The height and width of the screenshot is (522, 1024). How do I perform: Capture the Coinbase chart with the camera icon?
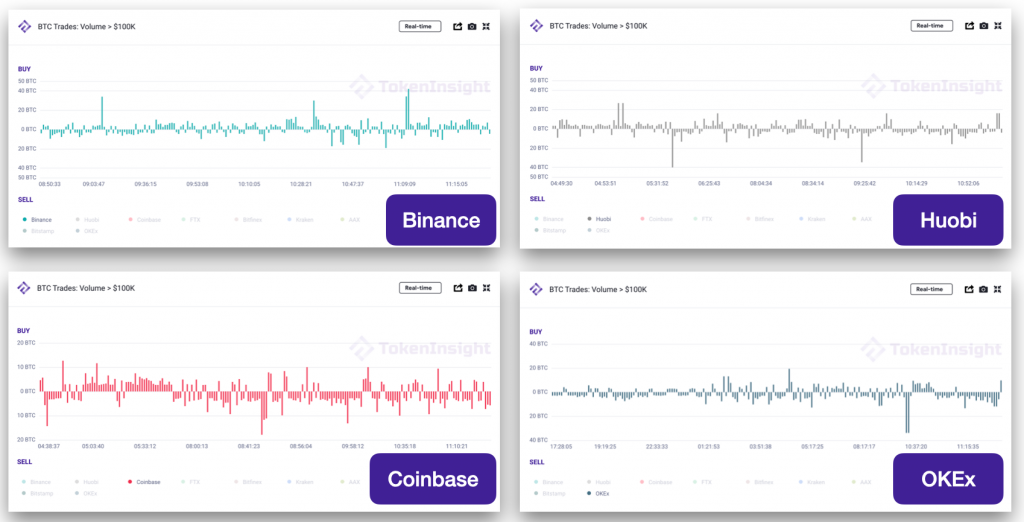tap(472, 288)
